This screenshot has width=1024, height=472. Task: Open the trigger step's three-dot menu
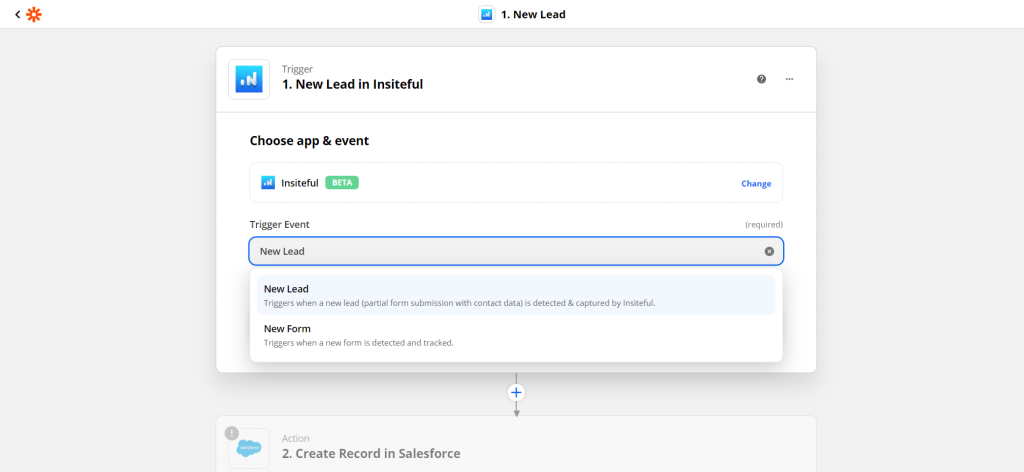pos(790,79)
